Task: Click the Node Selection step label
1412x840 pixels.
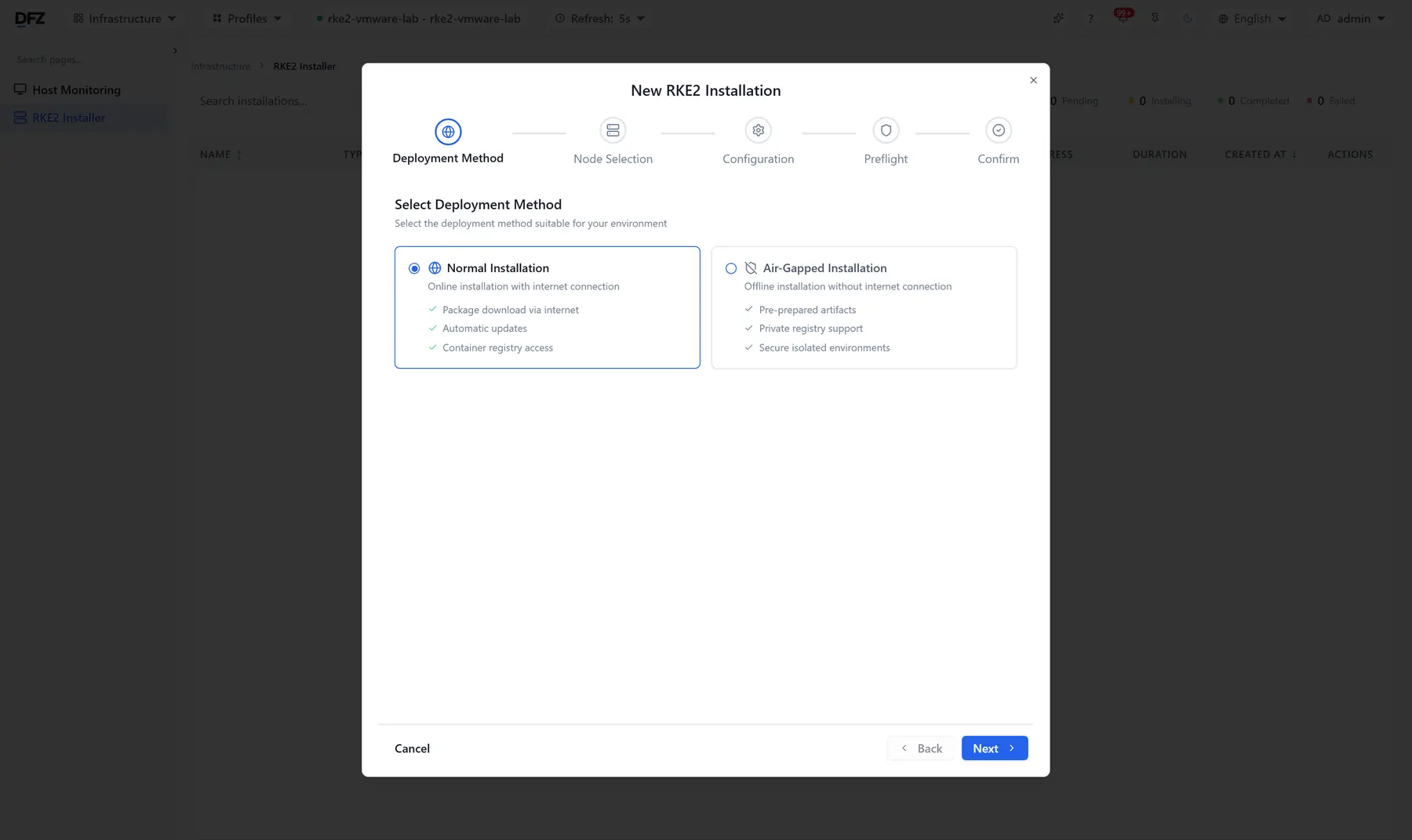Action: point(613,158)
